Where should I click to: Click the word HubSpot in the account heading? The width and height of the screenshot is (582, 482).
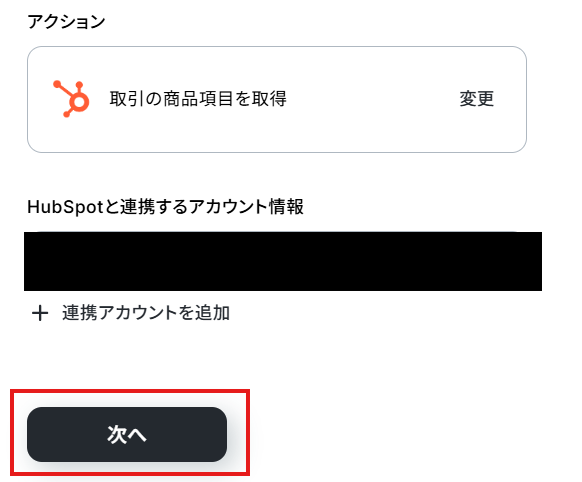point(65,207)
